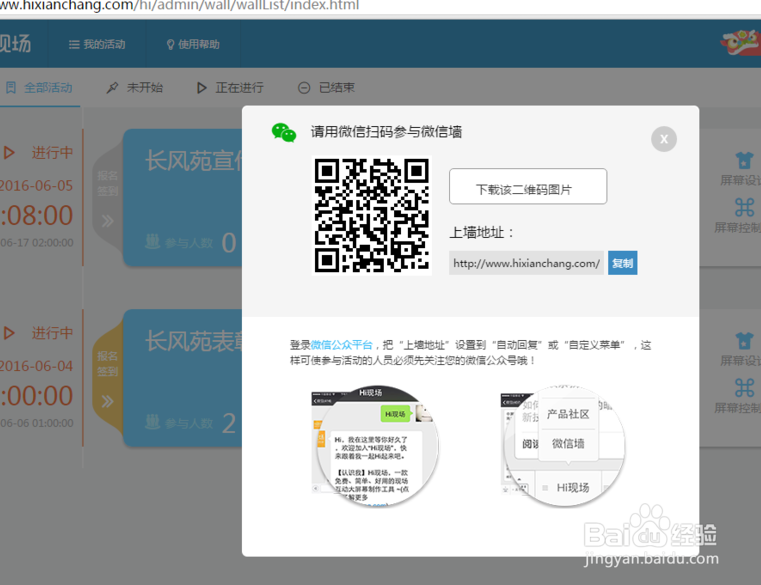Close the WeChat QR code dialog

pos(663,139)
